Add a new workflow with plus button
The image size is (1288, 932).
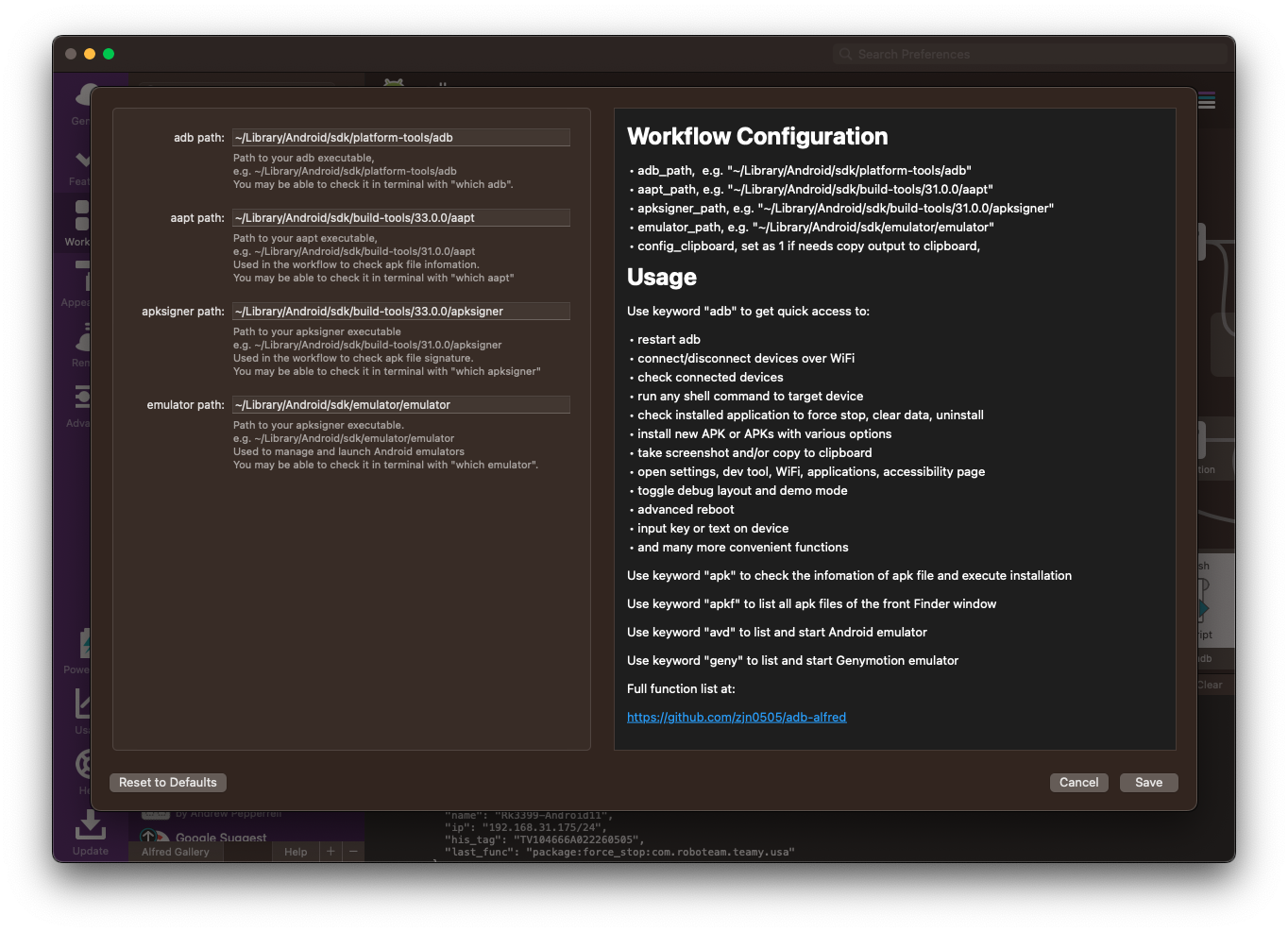[330, 852]
